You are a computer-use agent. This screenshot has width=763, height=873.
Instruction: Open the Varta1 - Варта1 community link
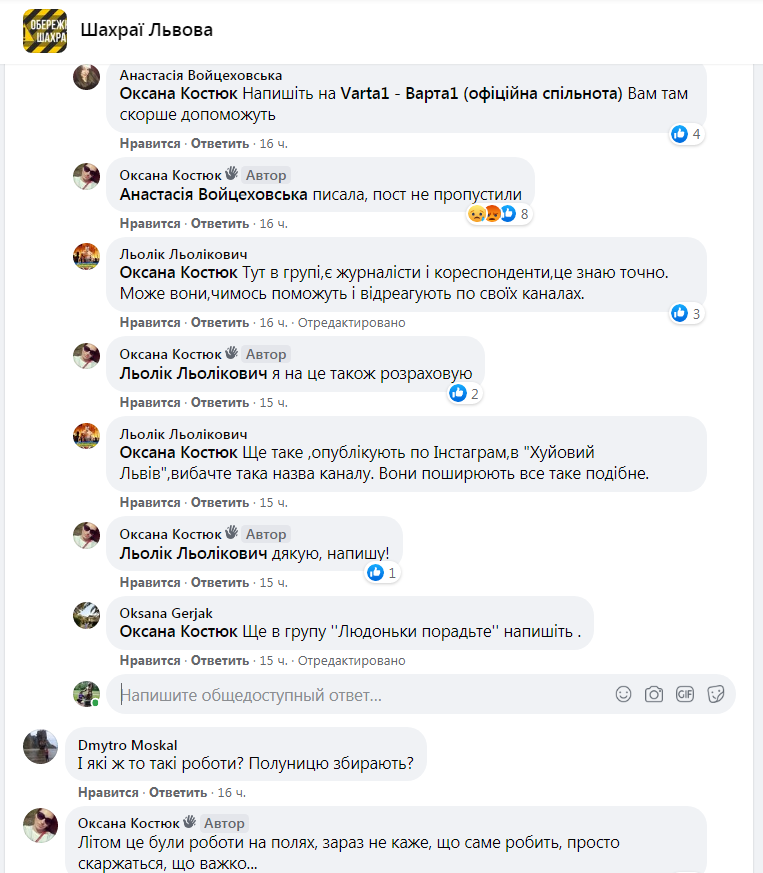481,94
